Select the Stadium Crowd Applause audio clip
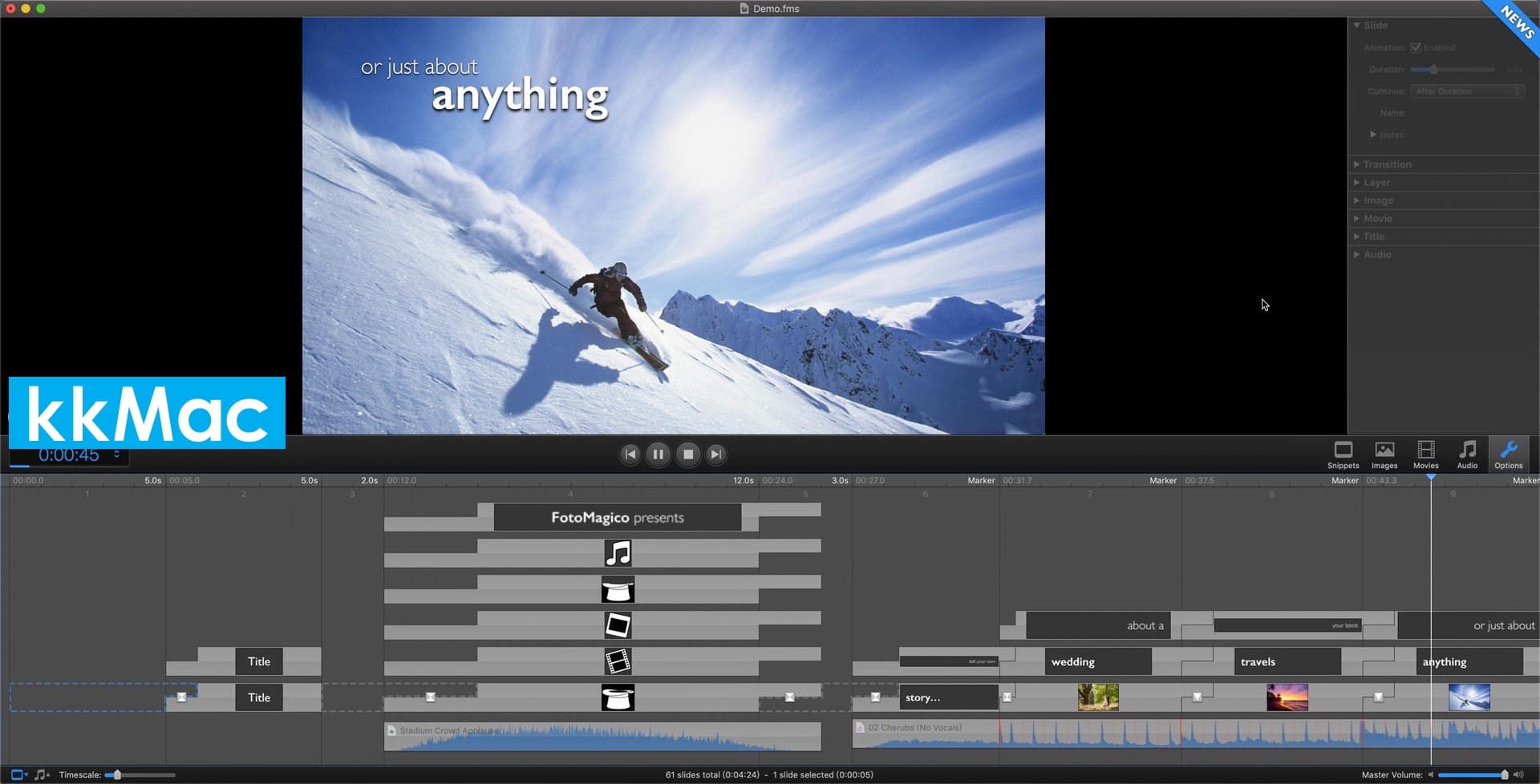The image size is (1540, 784). point(602,737)
